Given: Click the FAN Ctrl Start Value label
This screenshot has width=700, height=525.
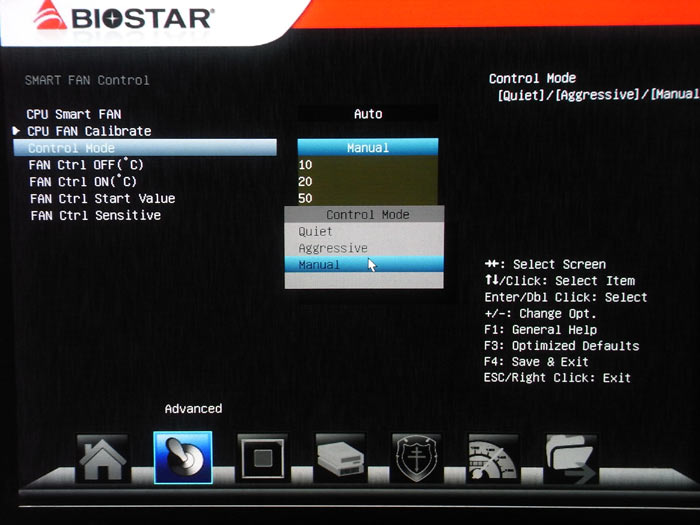Looking at the screenshot, I should point(102,198).
